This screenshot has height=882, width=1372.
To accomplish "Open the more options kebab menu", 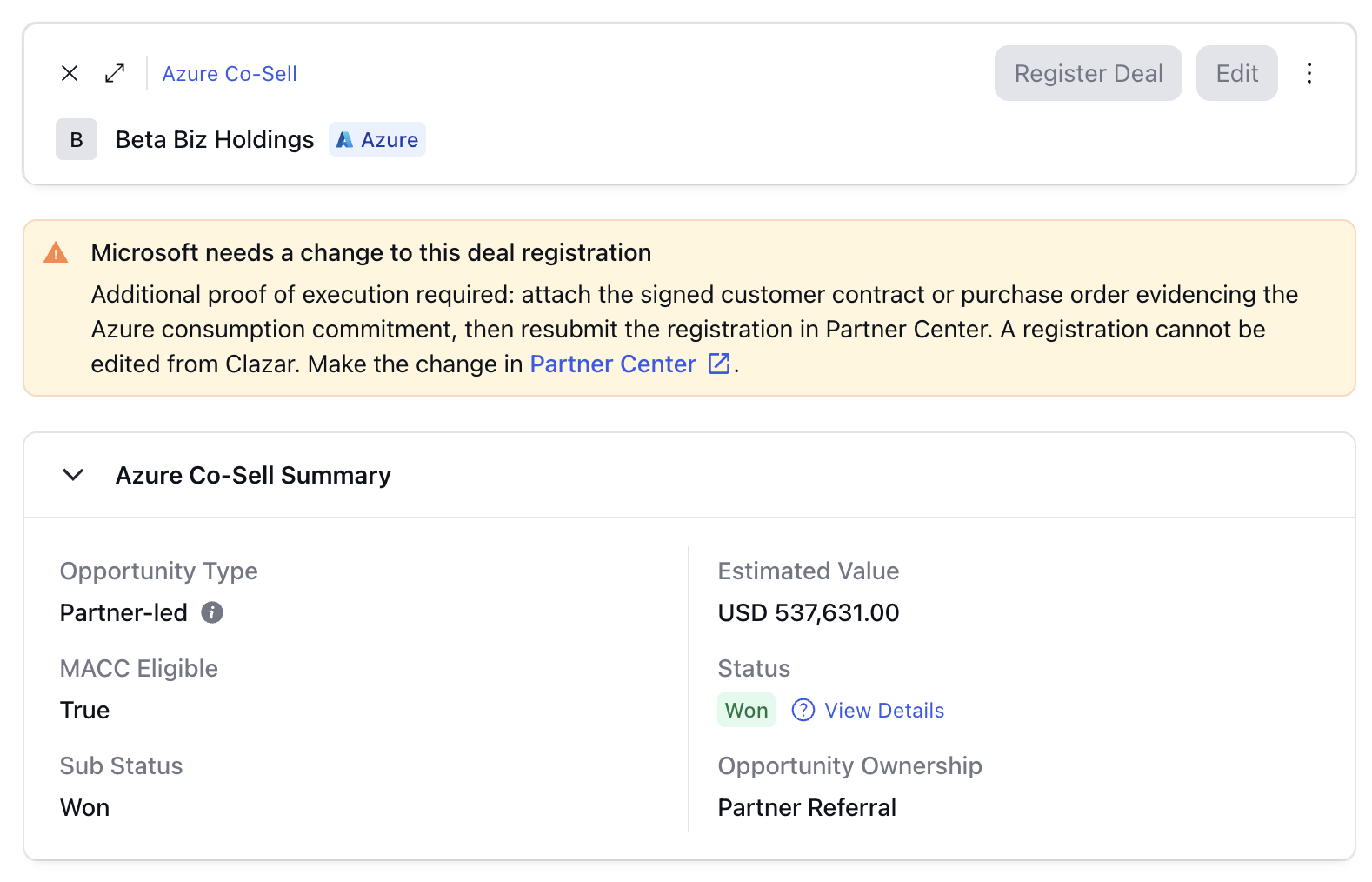I will 1309,73.
